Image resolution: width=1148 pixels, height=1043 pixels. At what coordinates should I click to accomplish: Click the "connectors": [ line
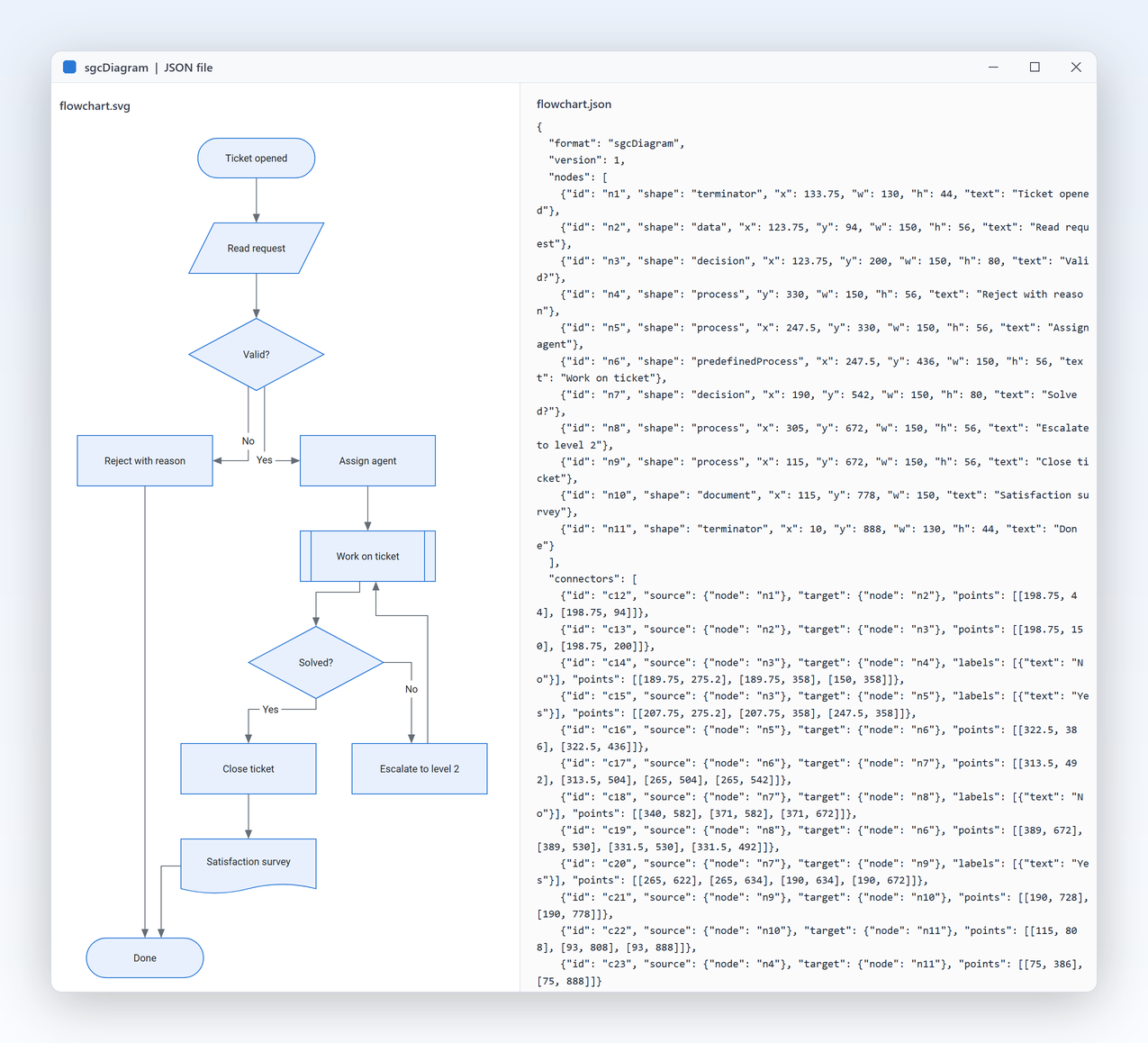[593, 579]
